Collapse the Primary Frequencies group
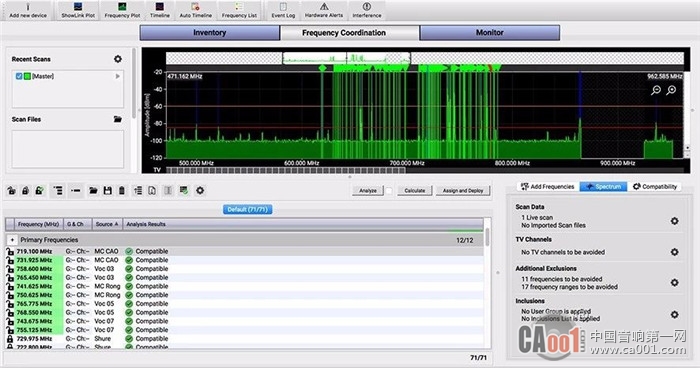 click(x=12, y=240)
